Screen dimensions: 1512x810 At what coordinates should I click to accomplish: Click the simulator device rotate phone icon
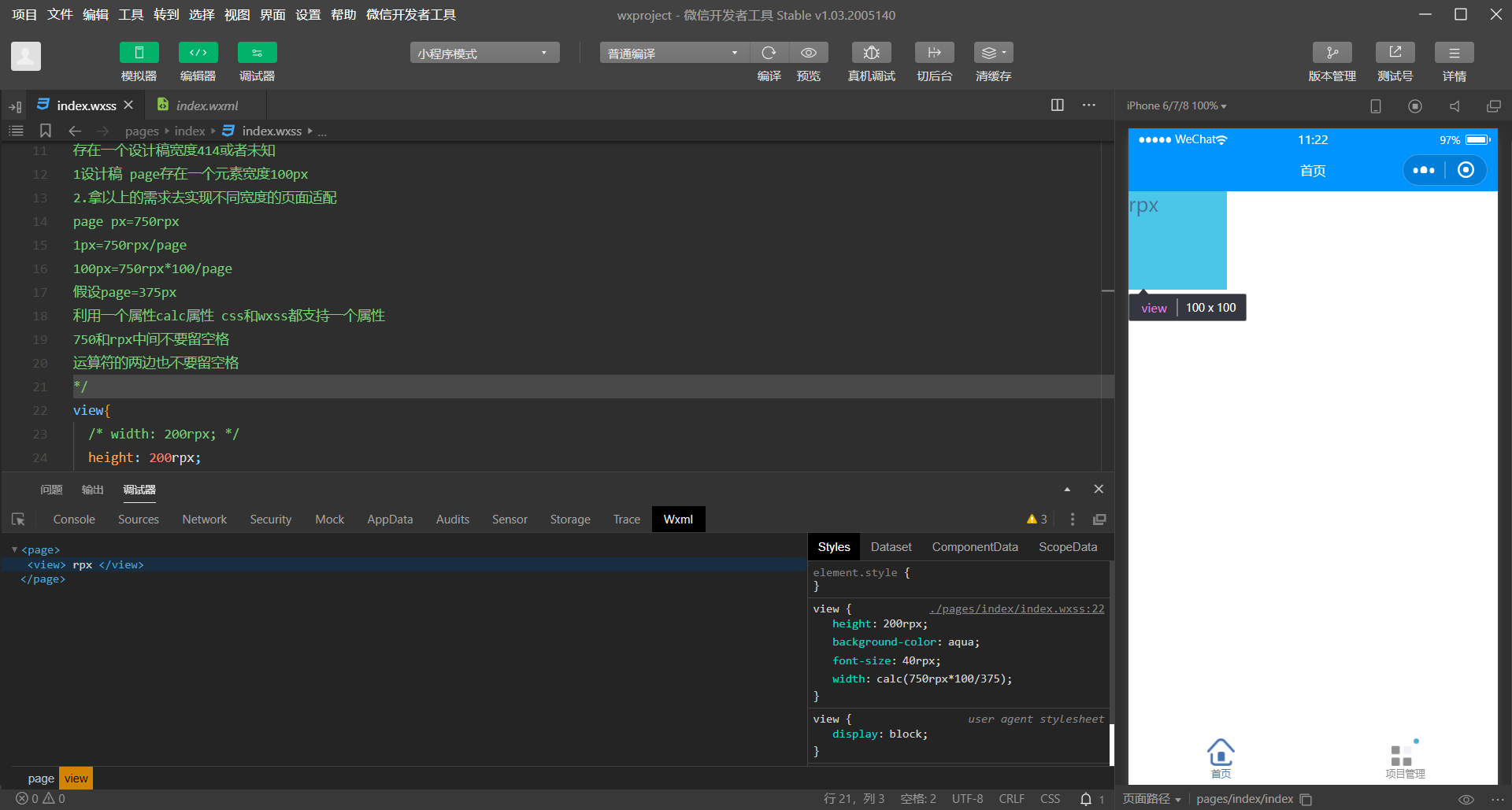pos(1376,106)
